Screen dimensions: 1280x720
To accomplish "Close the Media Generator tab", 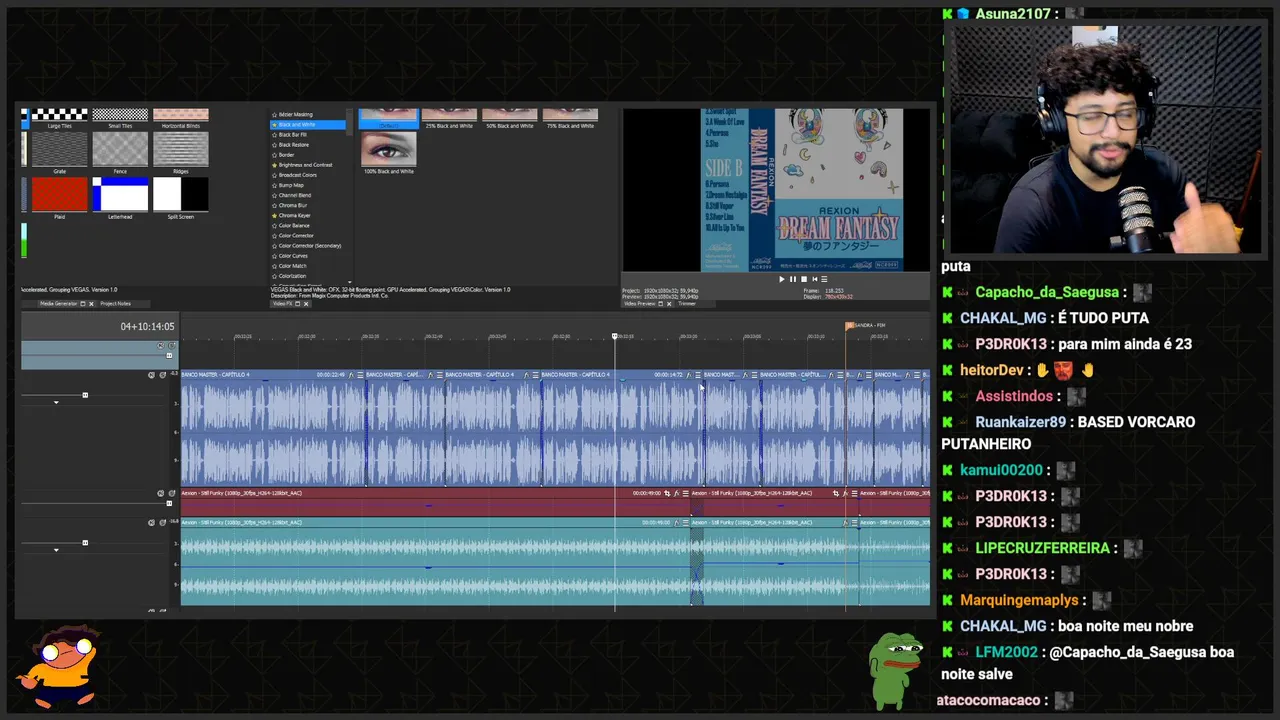I will point(91,304).
